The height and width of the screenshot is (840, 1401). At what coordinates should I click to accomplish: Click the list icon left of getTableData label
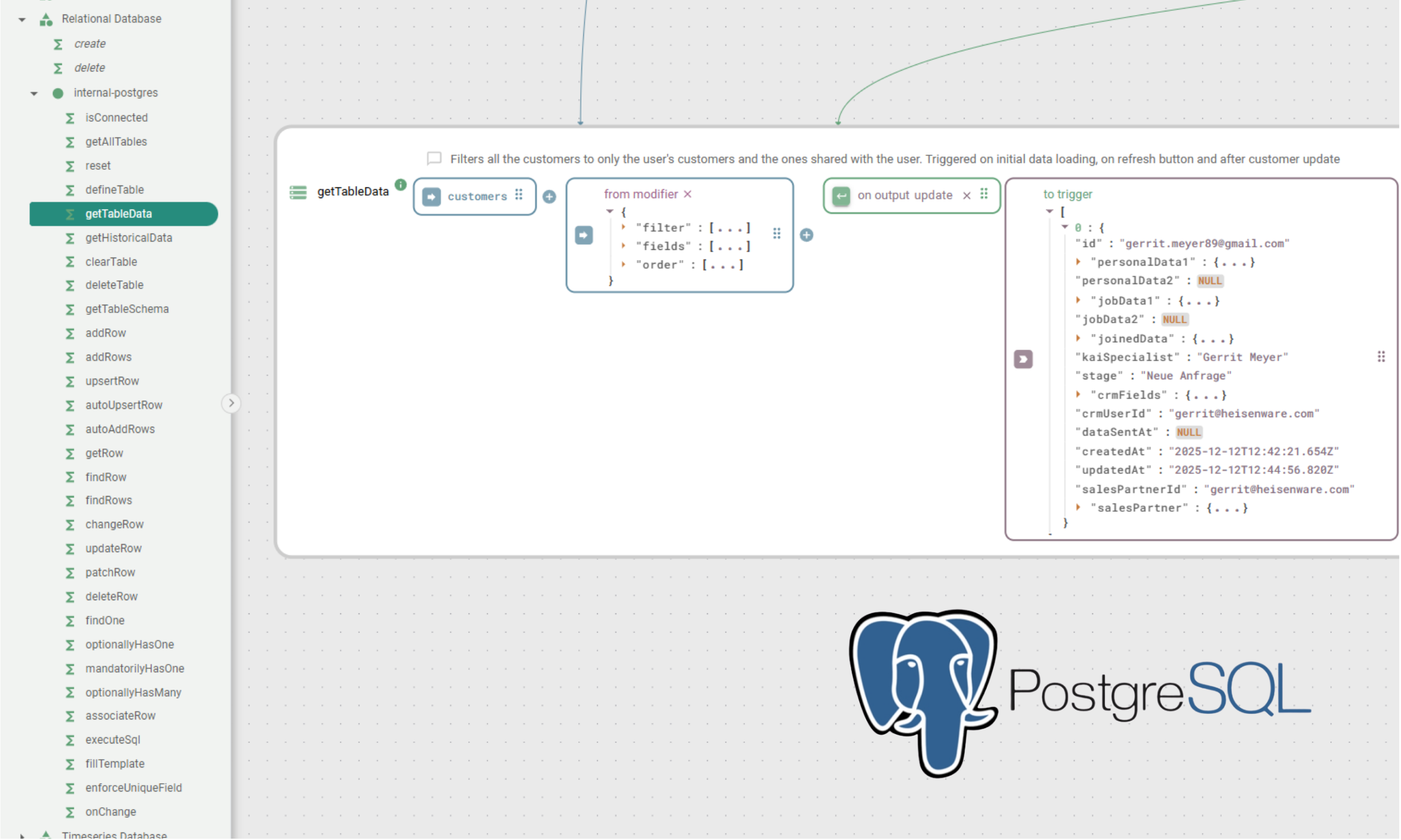pyautogui.click(x=297, y=192)
